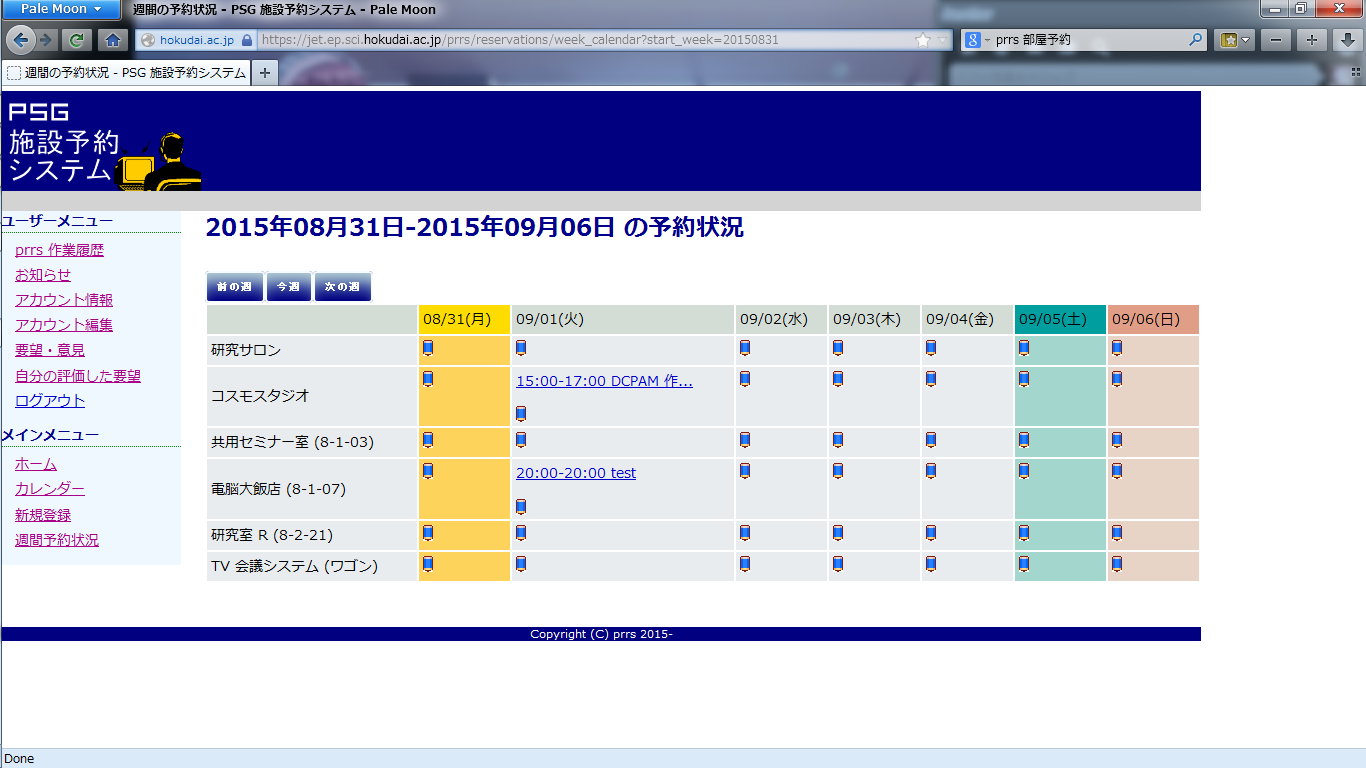Open the downloads arrow icon in toolbar
The image size is (1366, 772).
pos(1348,40)
